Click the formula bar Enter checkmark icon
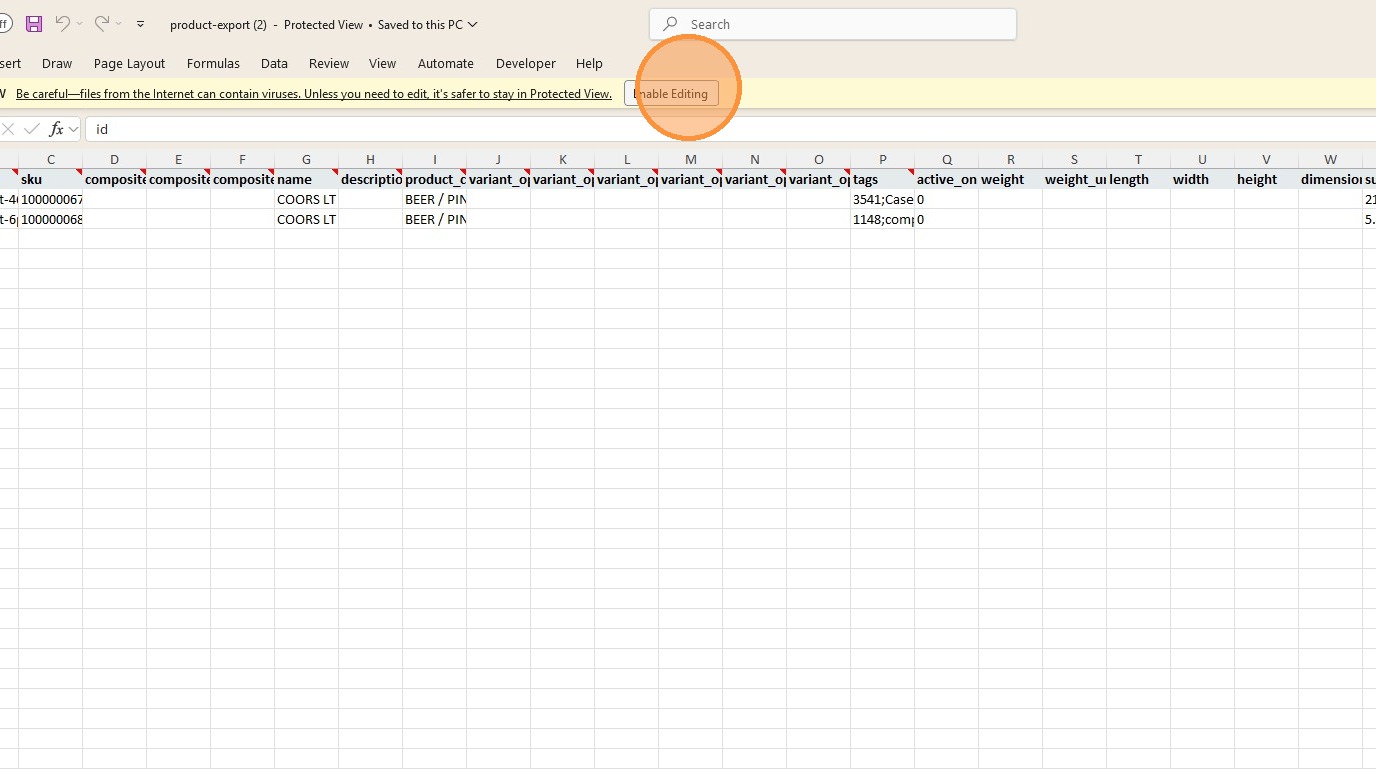This screenshot has width=1376, height=769. 32,129
